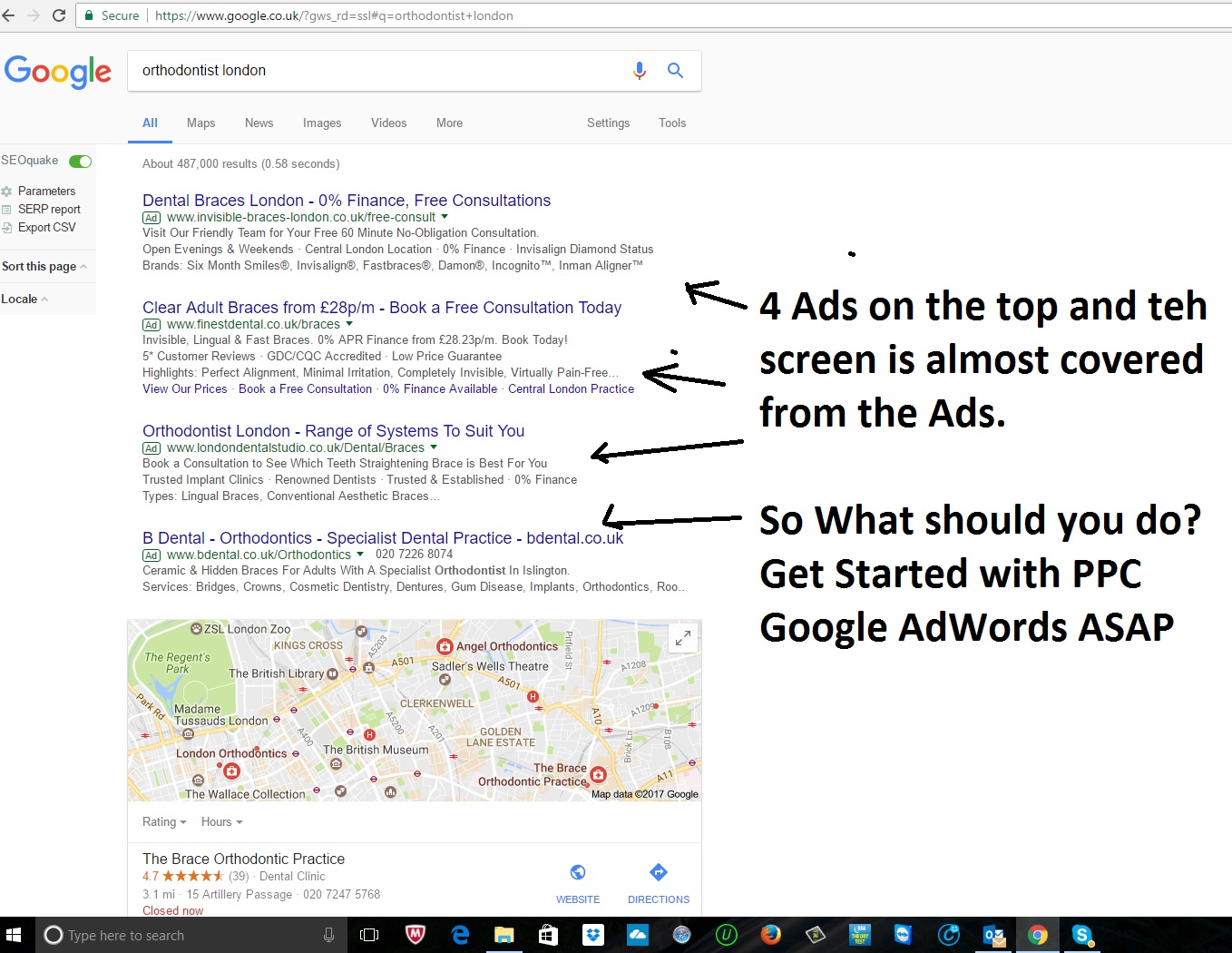Viewport: 1232px width, 953px height.
Task: Open the bdental ad URL dropdown arrow
Action: pos(360,555)
